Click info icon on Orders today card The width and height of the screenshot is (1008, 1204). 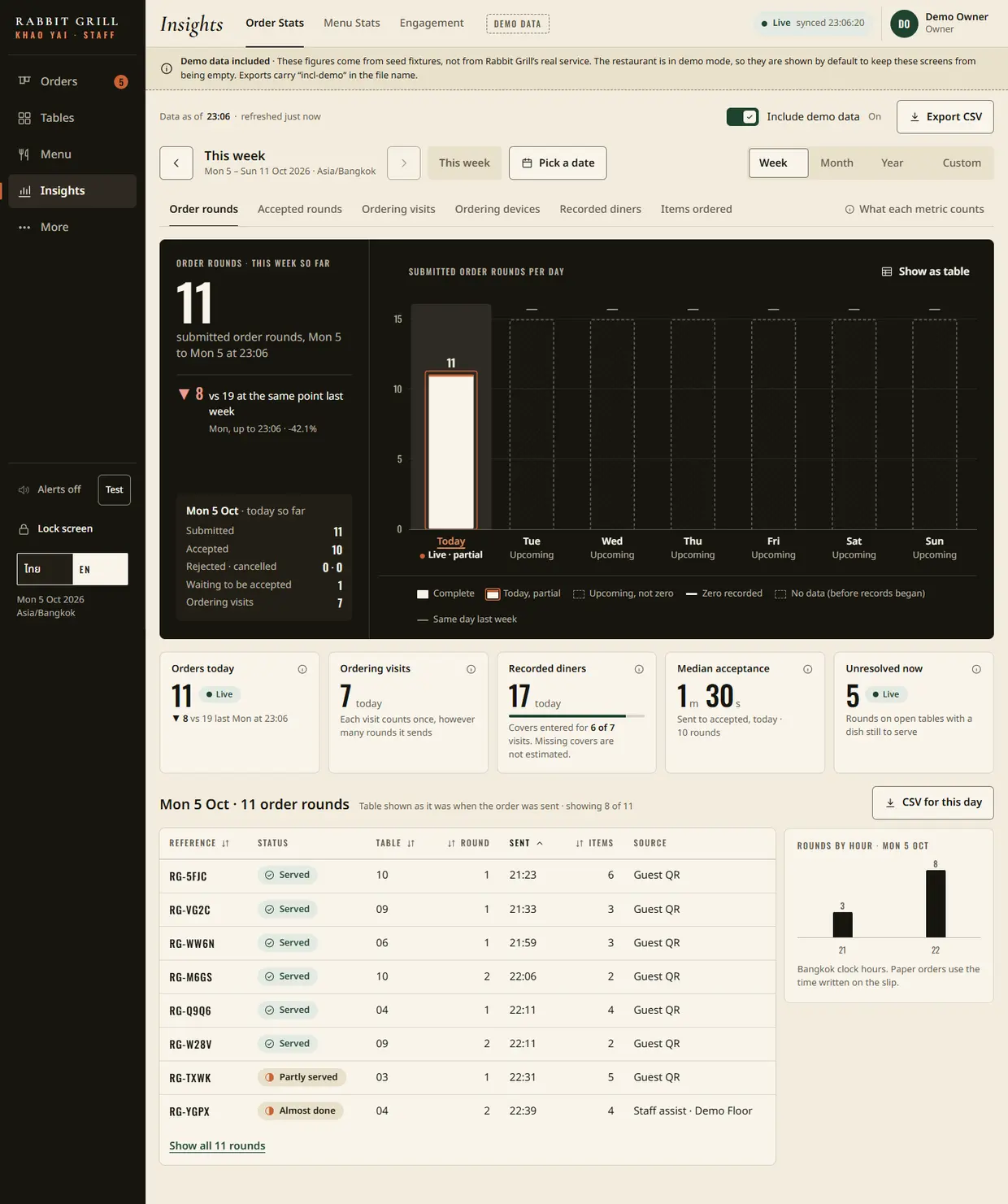(302, 669)
